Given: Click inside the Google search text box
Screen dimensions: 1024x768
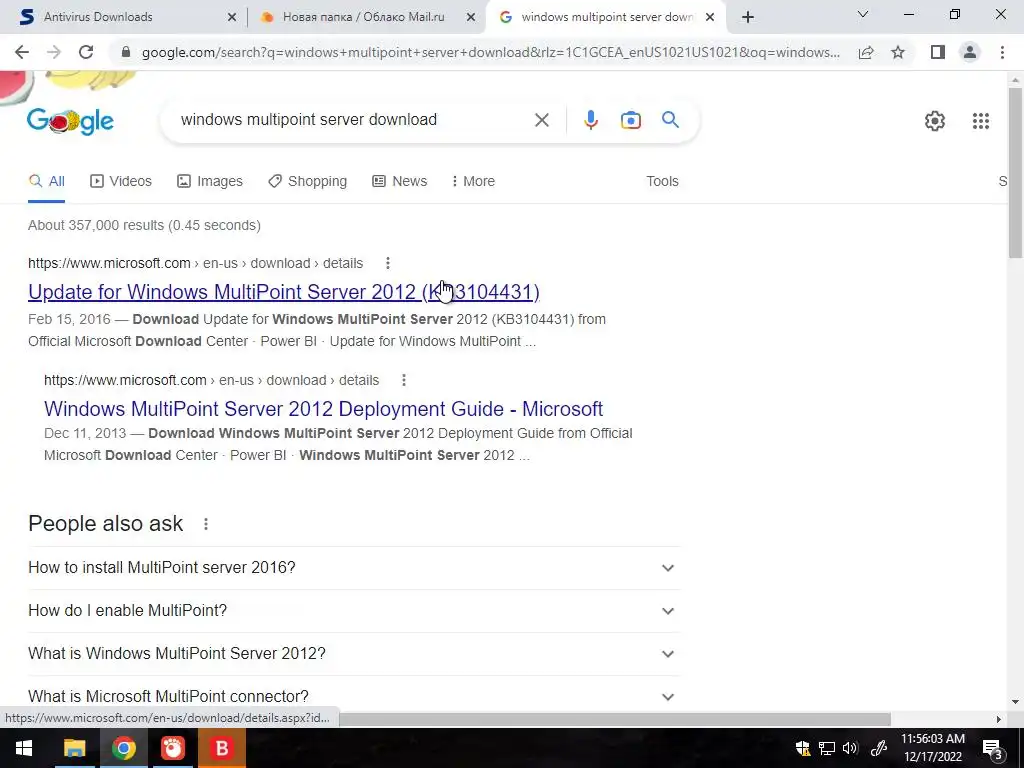Looking at the screenshot, I should [353, 120].
